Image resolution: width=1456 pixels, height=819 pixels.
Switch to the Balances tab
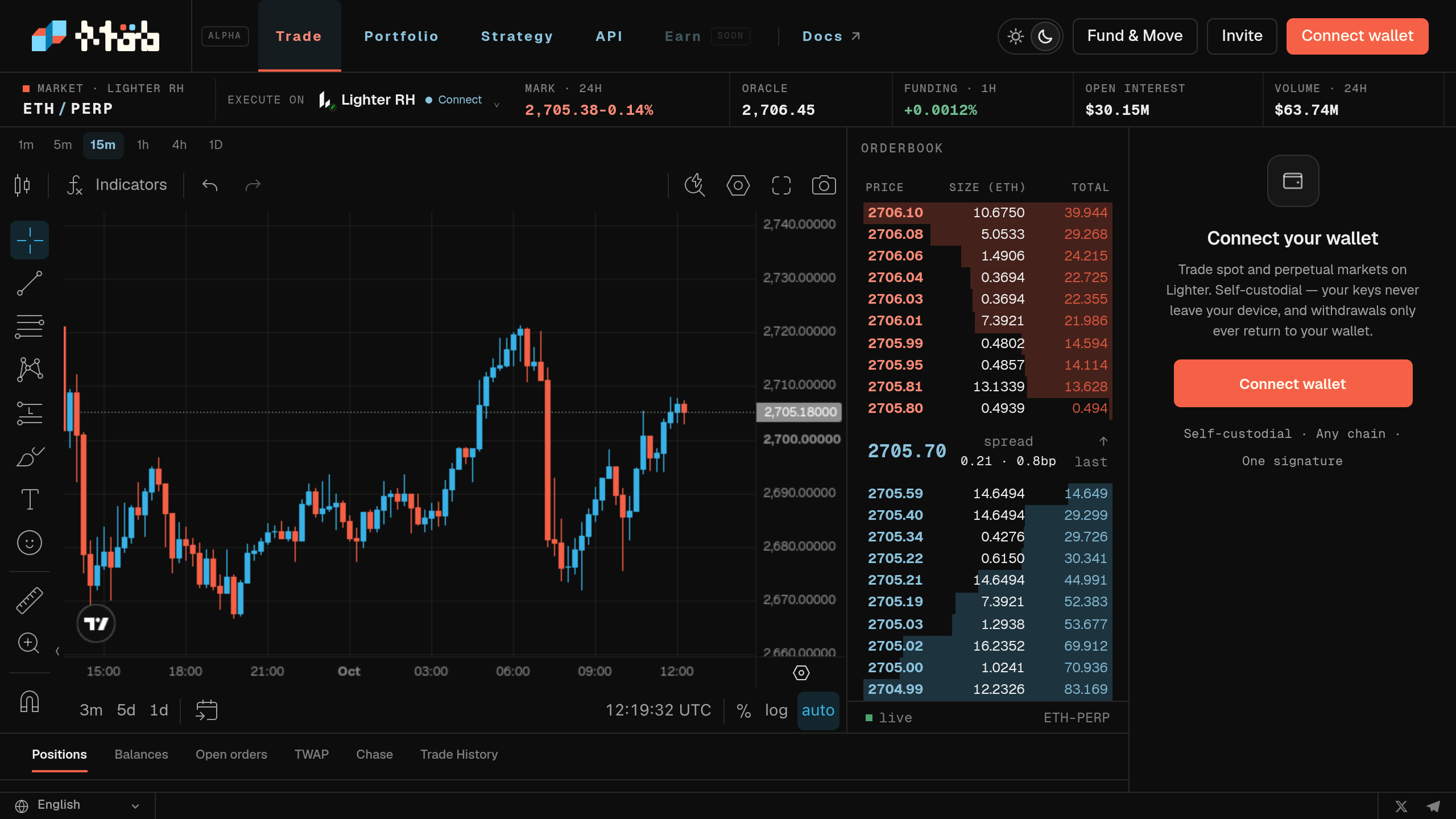coord(142,755)
